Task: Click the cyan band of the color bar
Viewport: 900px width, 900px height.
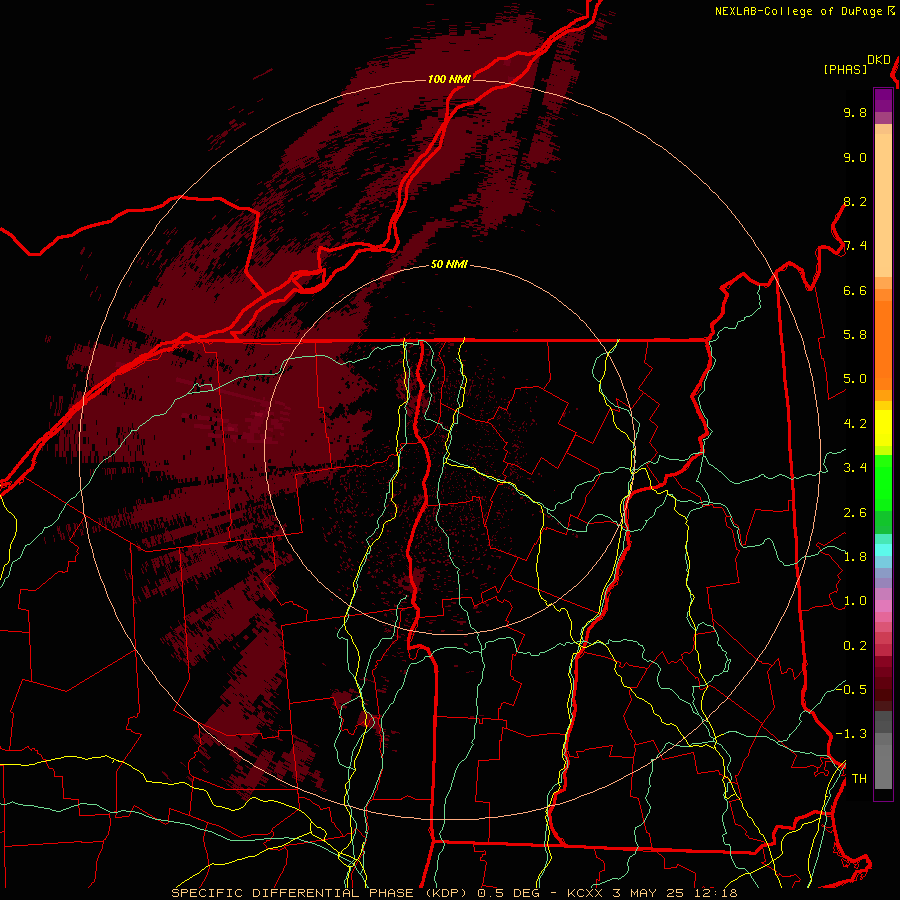Action: [883, 550]
